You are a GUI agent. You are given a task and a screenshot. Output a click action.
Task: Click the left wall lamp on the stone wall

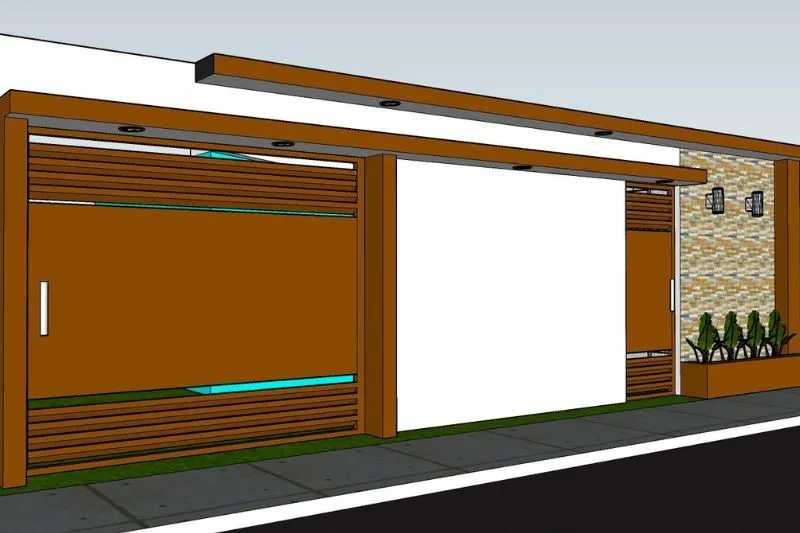715,198
